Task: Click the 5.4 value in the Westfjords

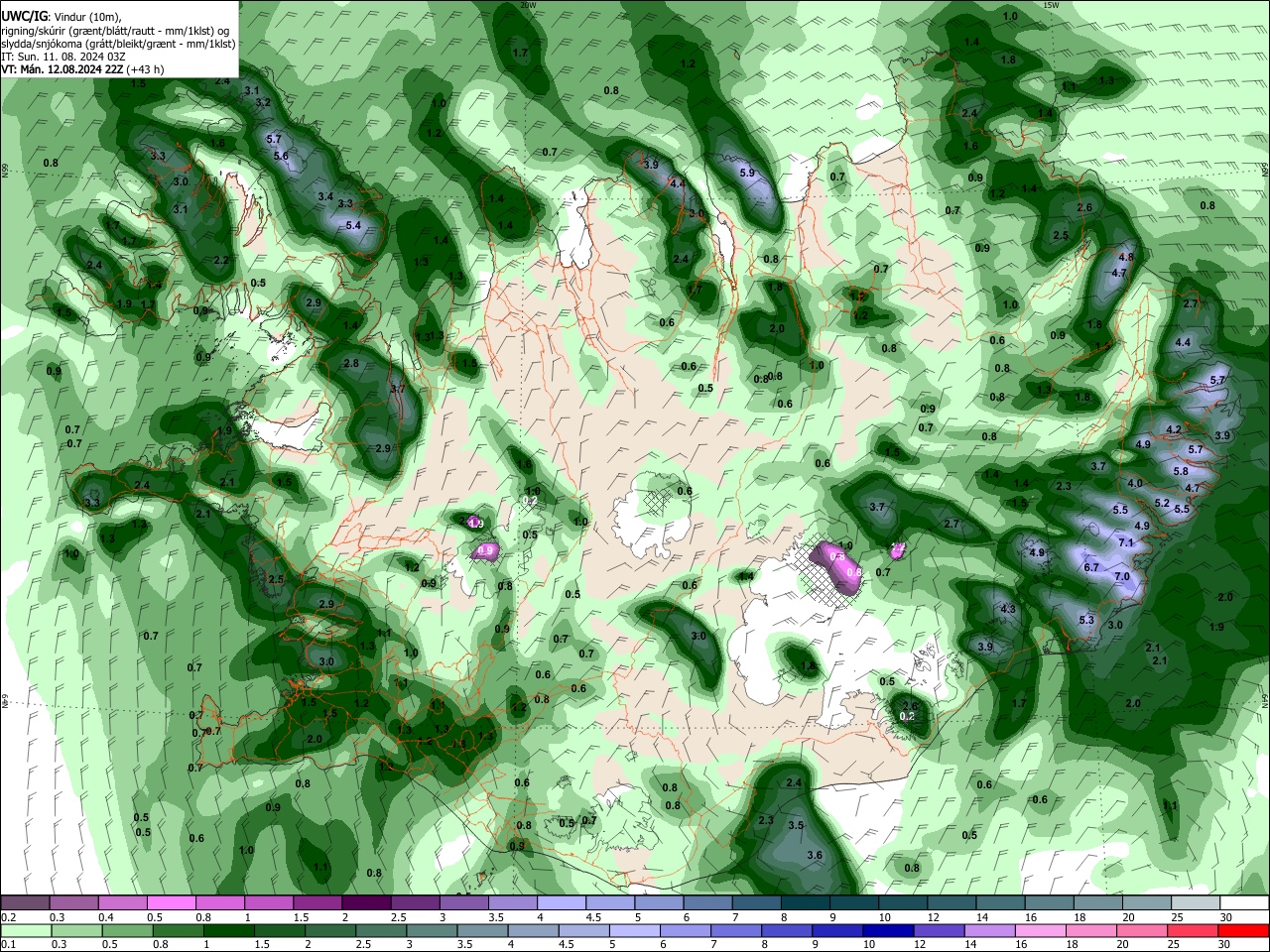Action: point(353,225)
